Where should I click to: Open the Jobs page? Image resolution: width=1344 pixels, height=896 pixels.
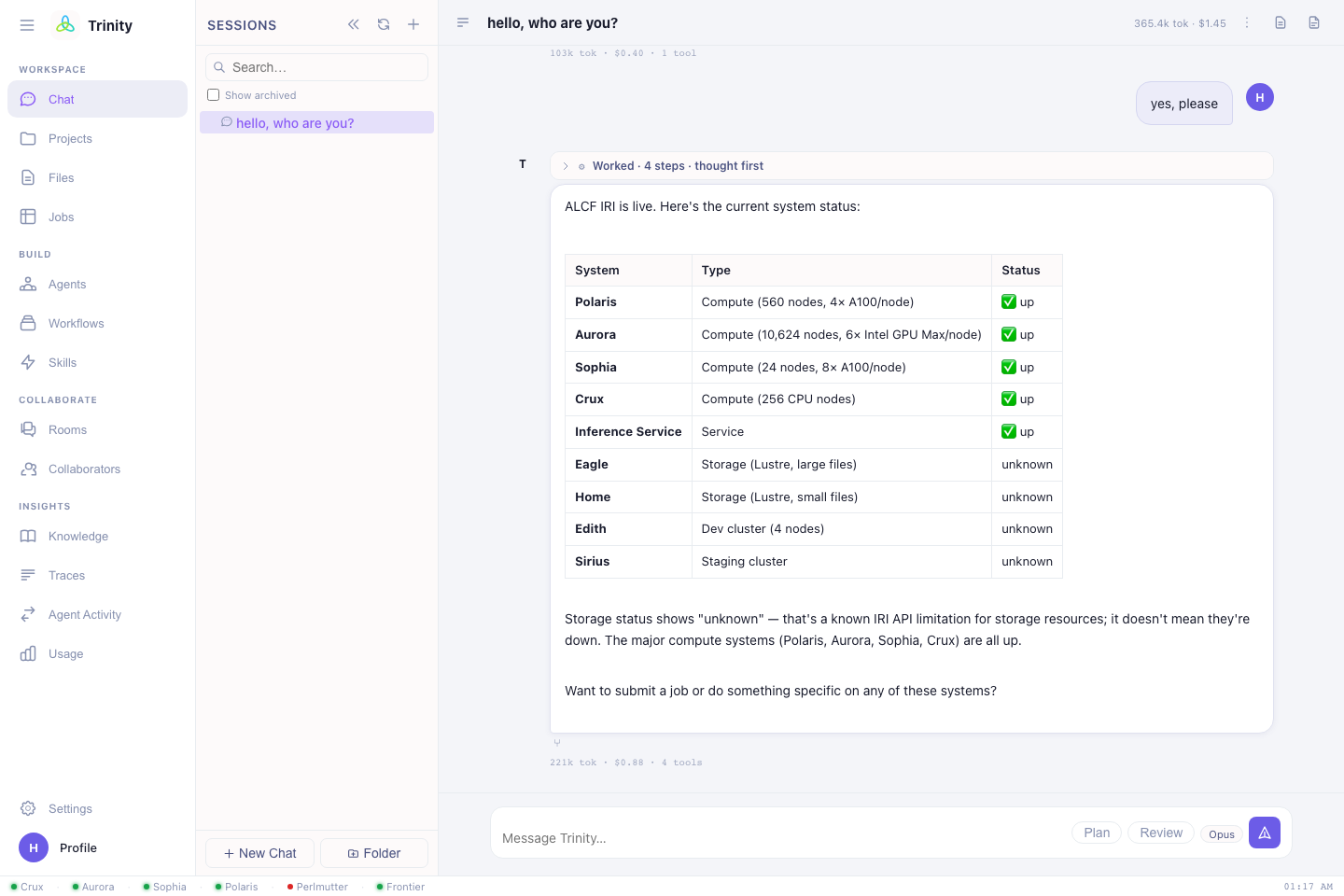(x=97, y=217)
